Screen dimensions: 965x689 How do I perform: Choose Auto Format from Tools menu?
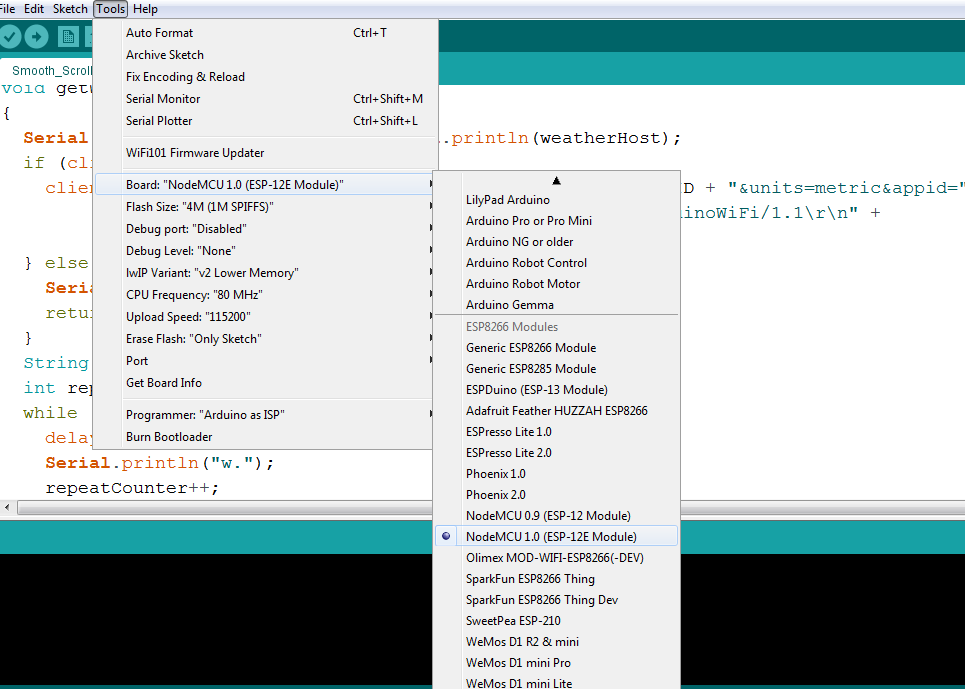pyautogui.click(x=265, y=33)
